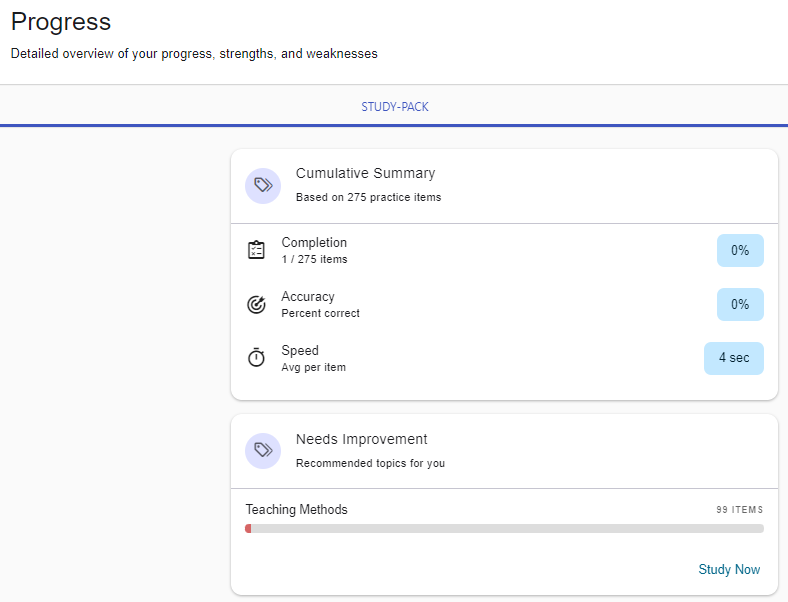788x602 pixels.
Task: Switch to the STUDY-PACK tab
Action: click(x=394, y=106)
